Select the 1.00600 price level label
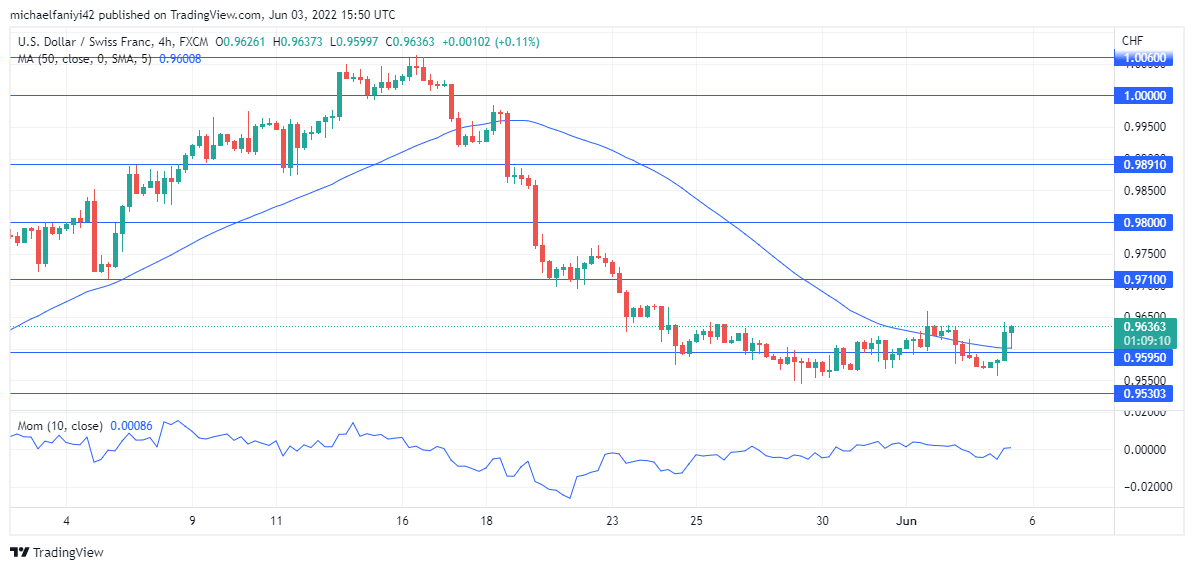 pyautogui.click(x=1145, y=57)
